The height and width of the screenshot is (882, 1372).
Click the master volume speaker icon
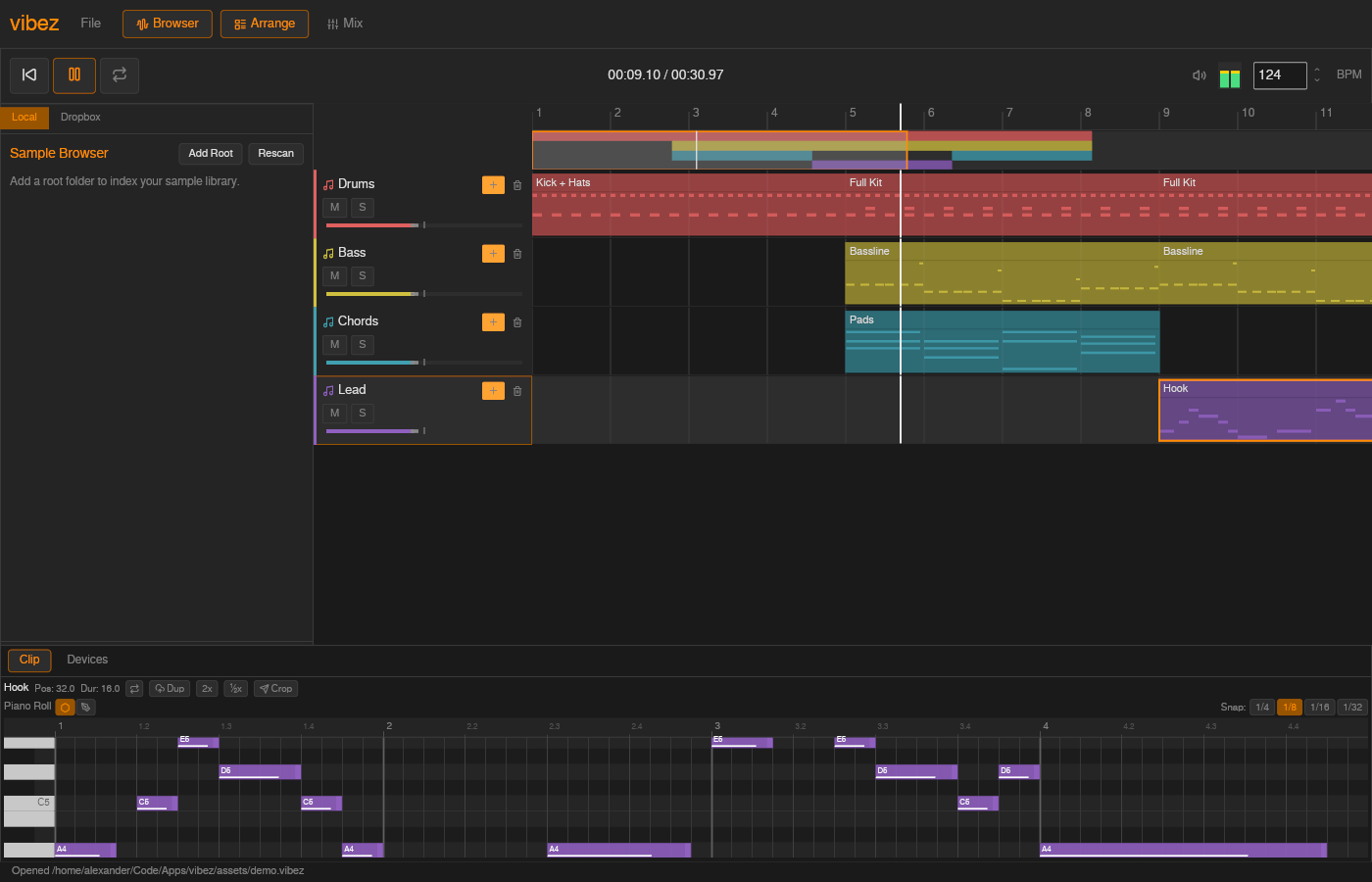1199,75
